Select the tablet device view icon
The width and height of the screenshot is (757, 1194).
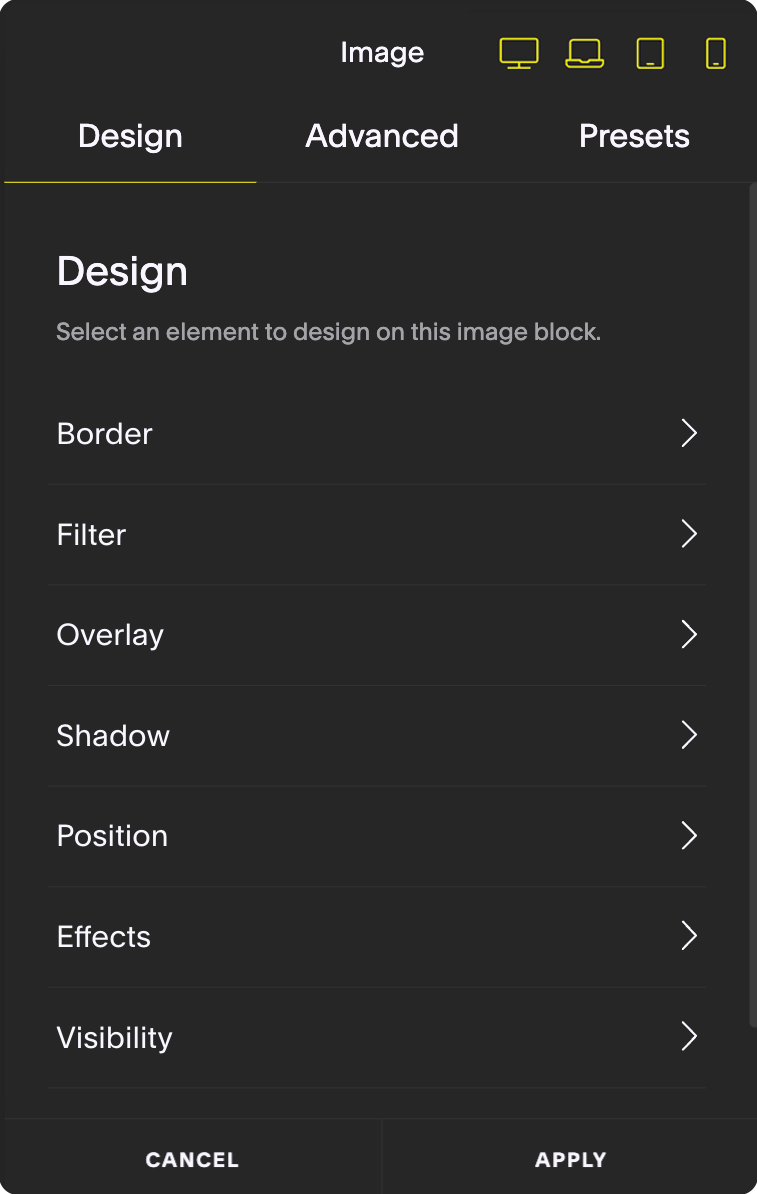click(650, 53)
